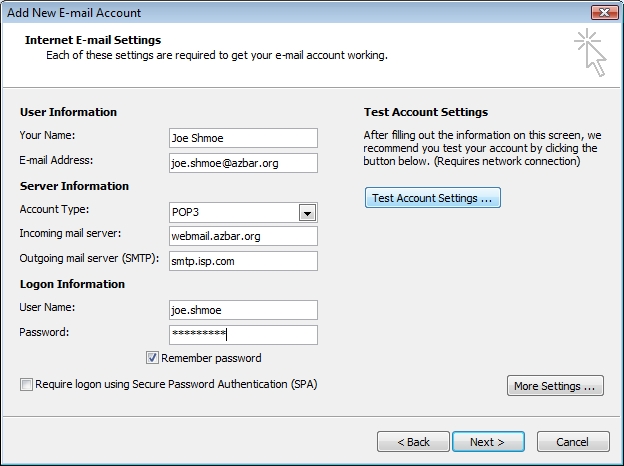Click the sparkle cursor wizard icon
The width and height of the screenshot is (624, 466).
click(591, 52)
